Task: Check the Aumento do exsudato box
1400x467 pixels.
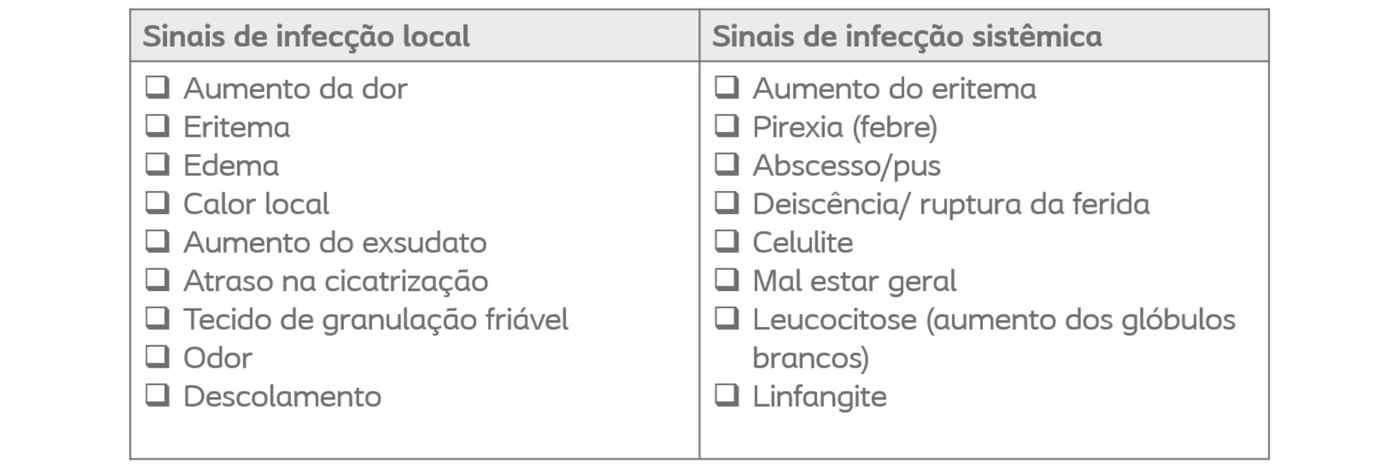Action: (156, 242)
